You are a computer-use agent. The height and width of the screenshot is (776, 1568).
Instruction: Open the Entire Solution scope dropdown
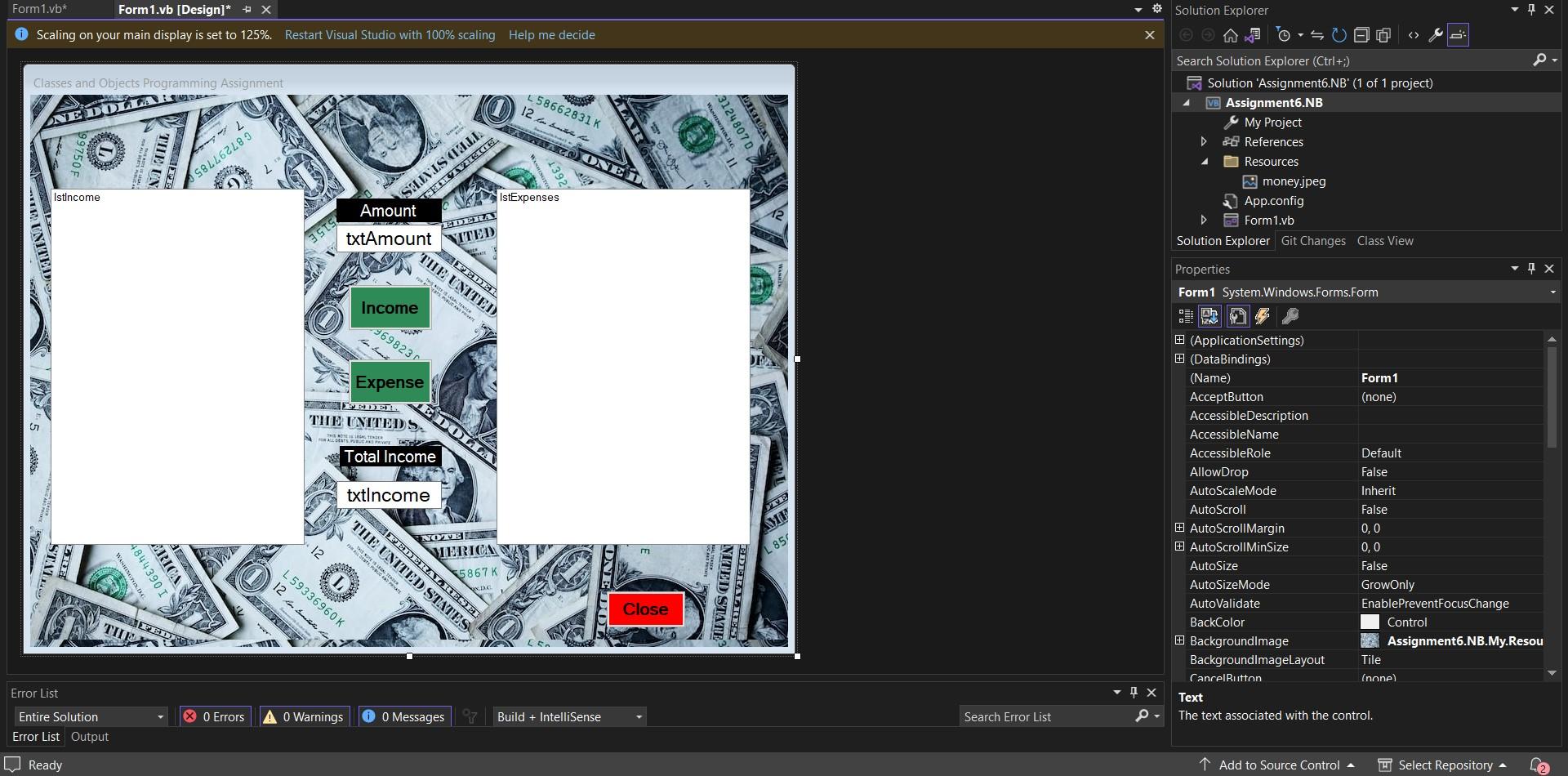coord(91,716)
